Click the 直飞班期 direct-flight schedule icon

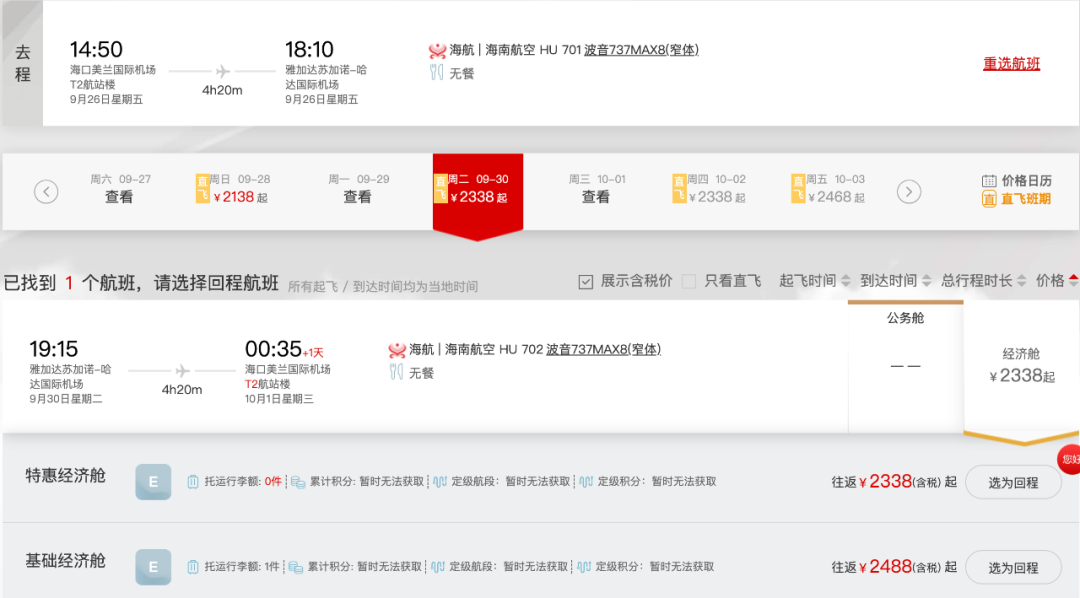tap(989, 197)
